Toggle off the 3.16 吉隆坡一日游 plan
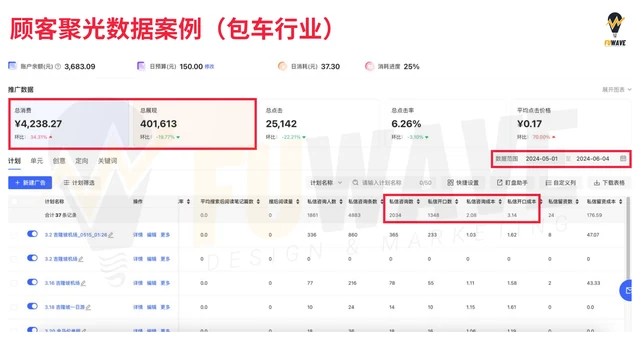Viewport: 640px width, 360px height. 32,307
